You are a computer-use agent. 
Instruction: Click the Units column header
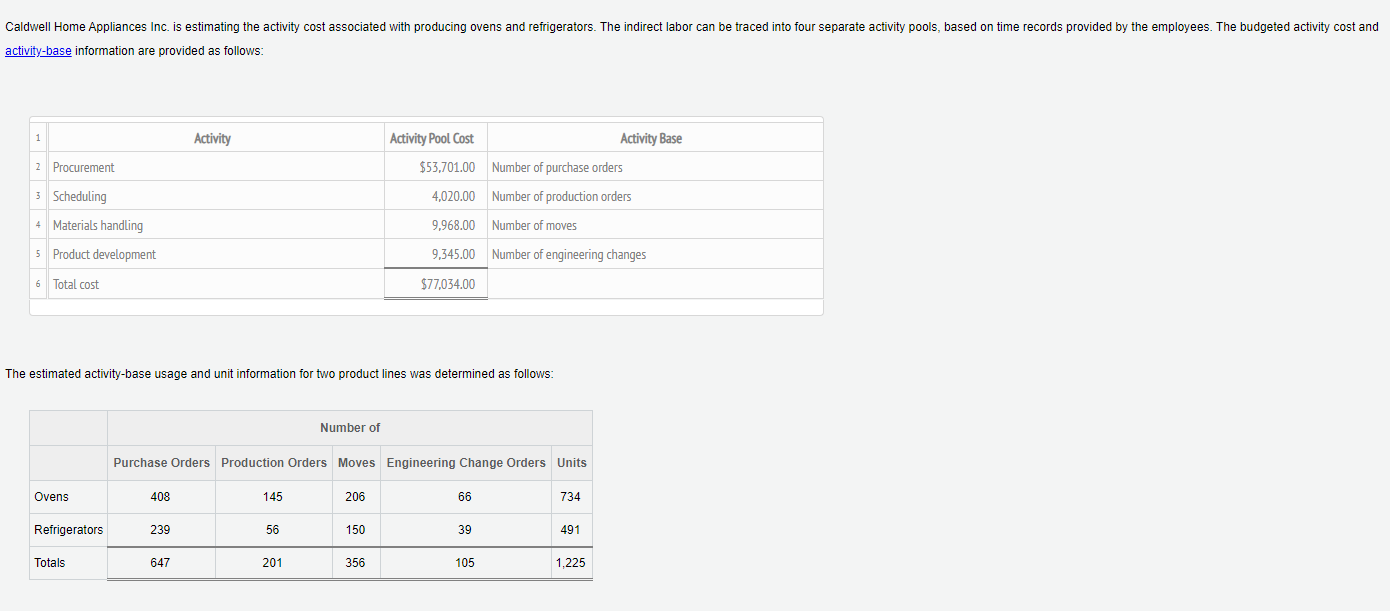coord(571,462)
